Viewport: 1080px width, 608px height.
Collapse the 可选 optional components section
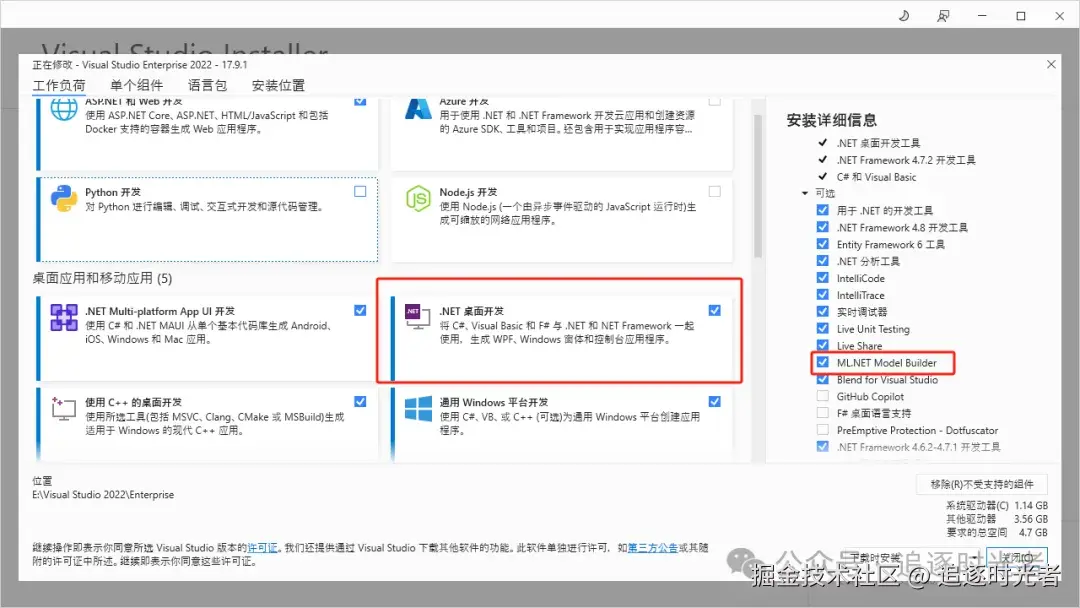click(x=804, y=193)
